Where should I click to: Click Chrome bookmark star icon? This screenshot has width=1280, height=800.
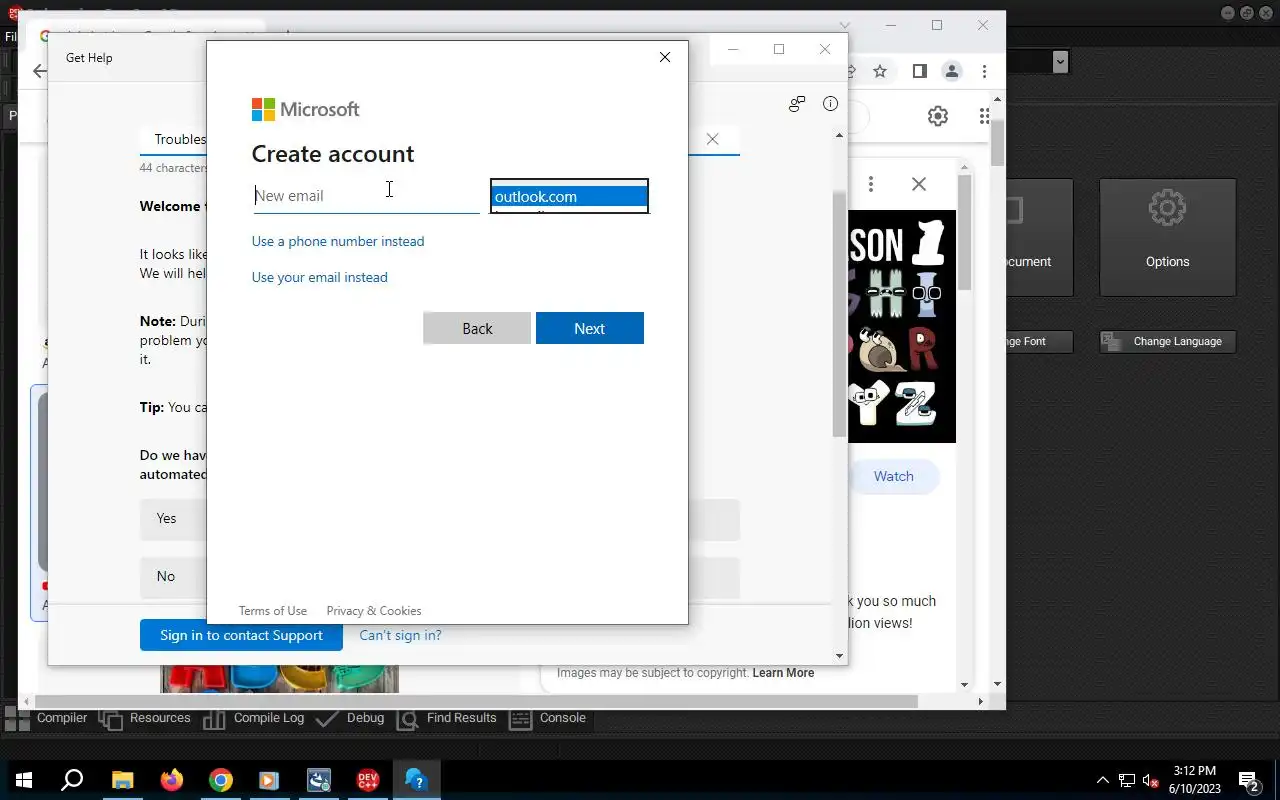pyautogui.click(x=880, y=71)
